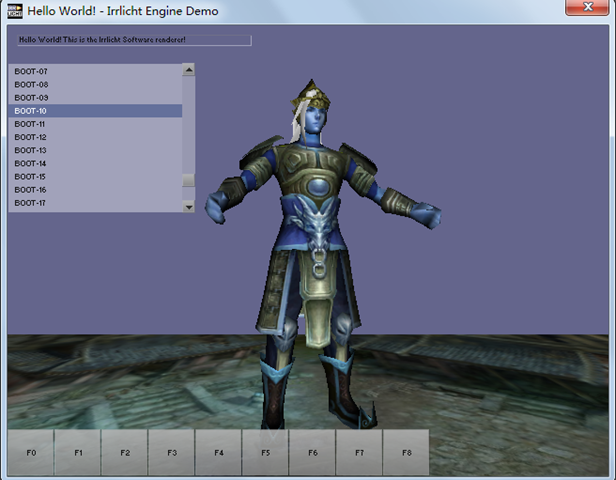
Task: Click the highlighted BOOT-10 item
Action: (95, 111)
